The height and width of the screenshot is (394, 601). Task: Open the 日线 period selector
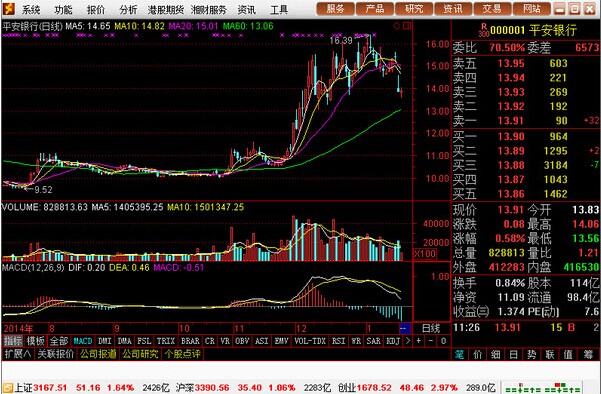tap(431, 328)
